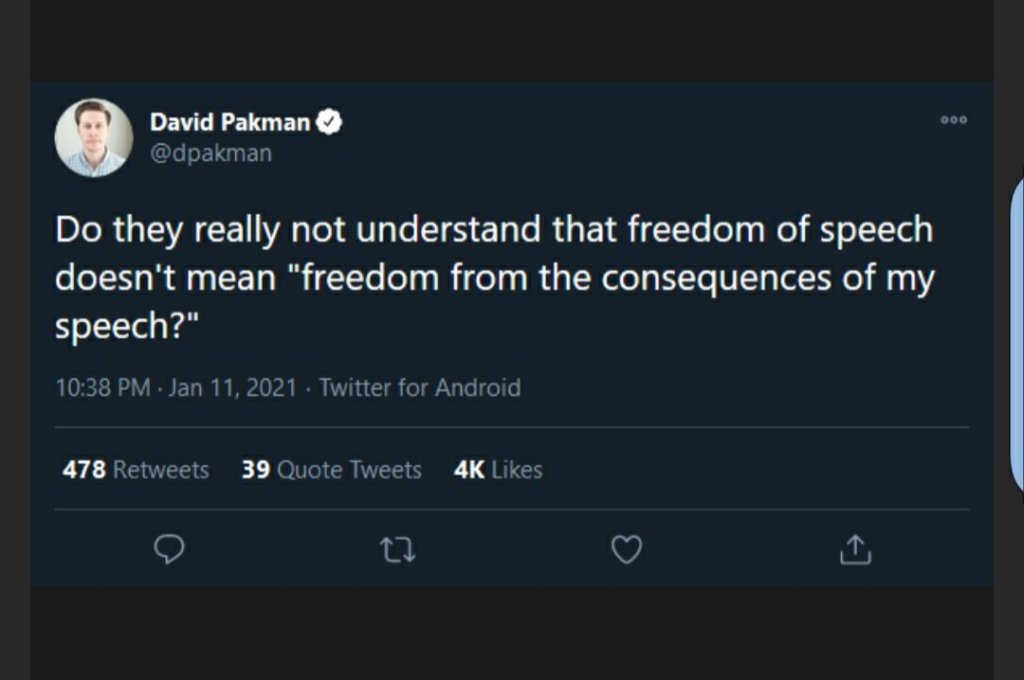View the 478 Retweets list

pyautogui.click(x=135, y=470)
